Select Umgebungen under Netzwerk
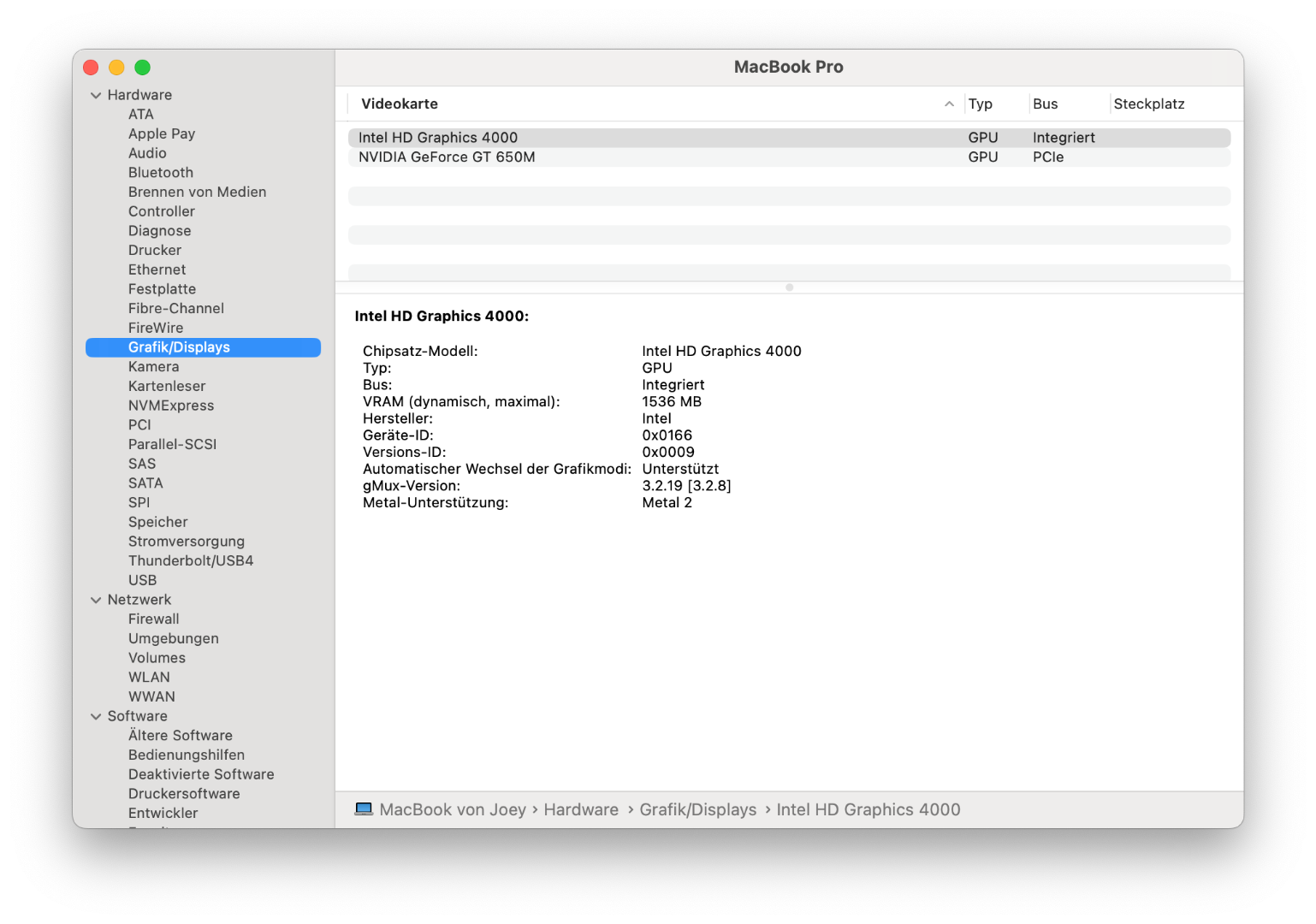This screenshot has height=924, width=1316. [174, 638]
